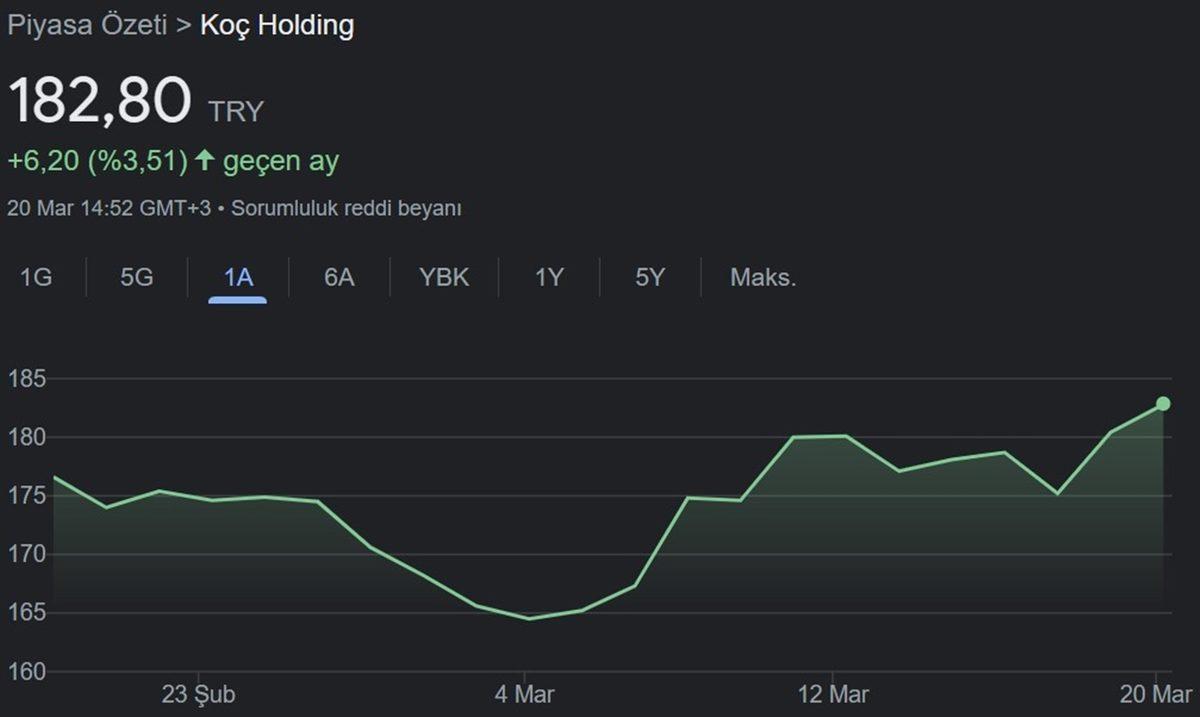Select the active 1A range tab

pos(238,277)
